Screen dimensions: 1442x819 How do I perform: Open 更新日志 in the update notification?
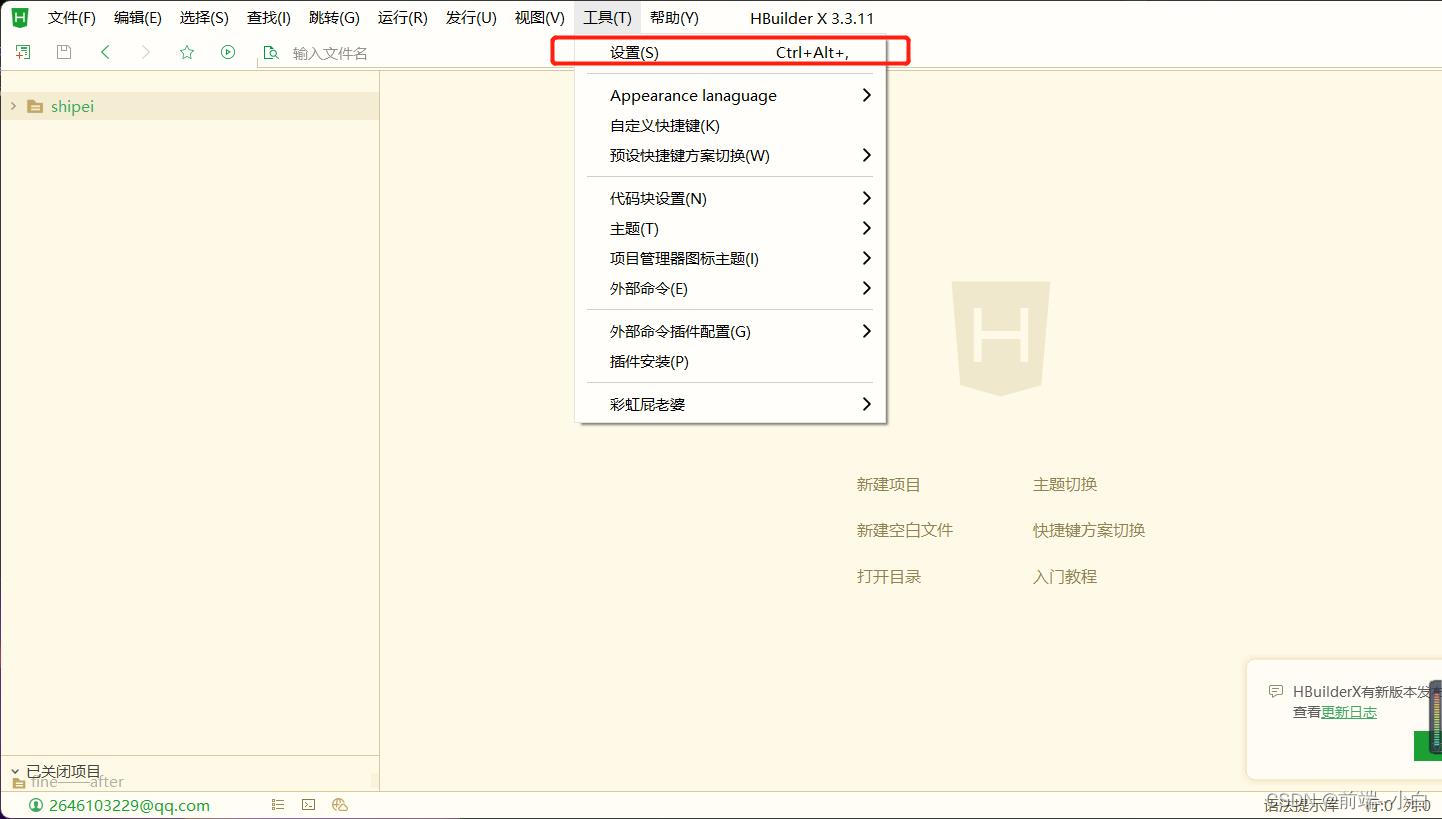tap(1349, 712)
